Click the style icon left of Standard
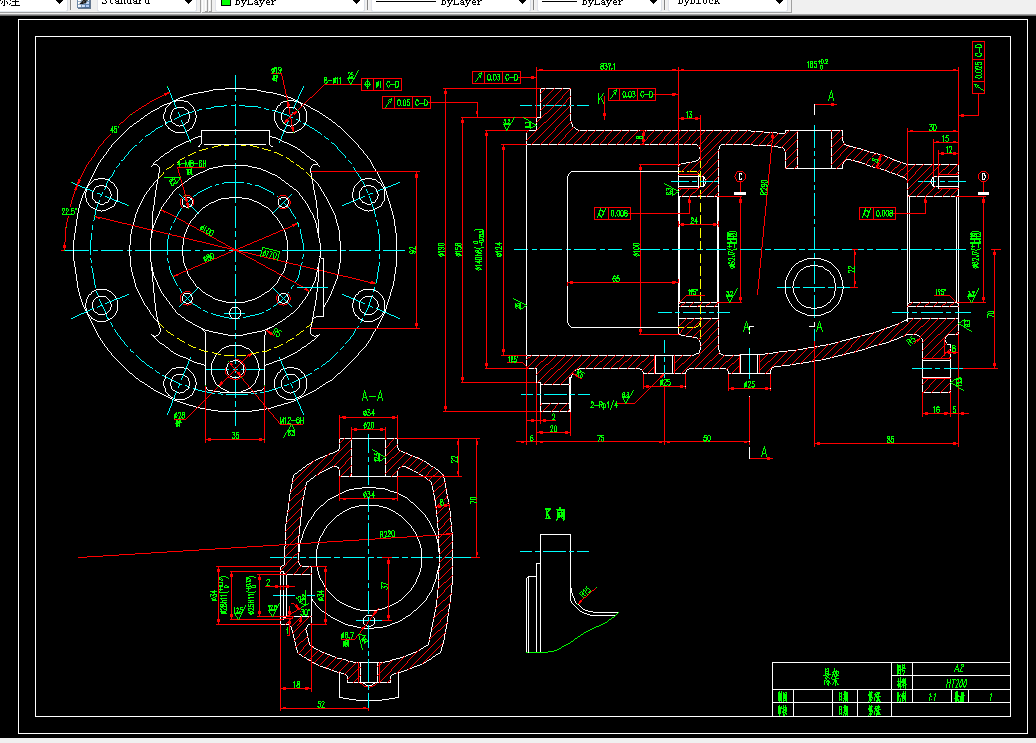The image size is (1036, 743). tap(84, 3)
